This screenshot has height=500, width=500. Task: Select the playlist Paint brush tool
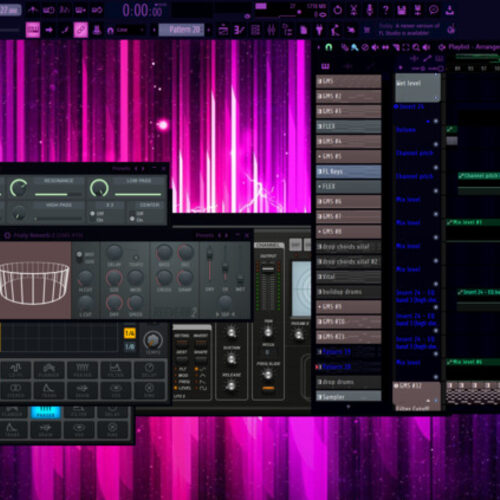click(x=355, y=47)
